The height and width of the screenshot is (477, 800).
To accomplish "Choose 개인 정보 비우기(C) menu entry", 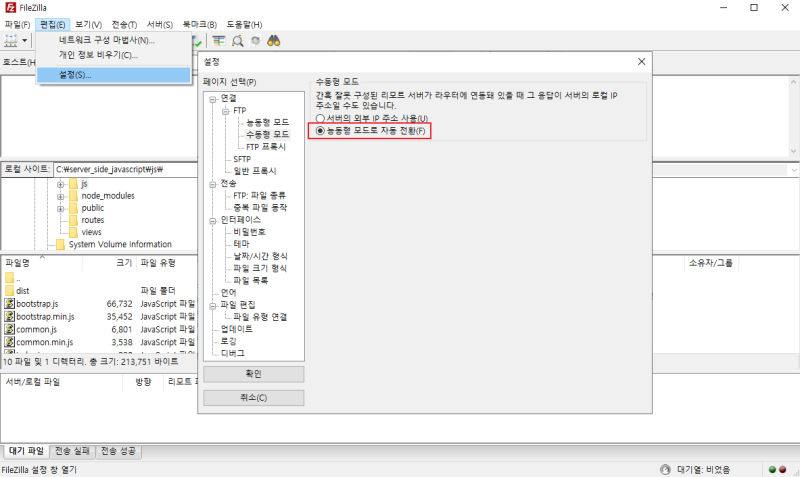I will coord(113,55).
